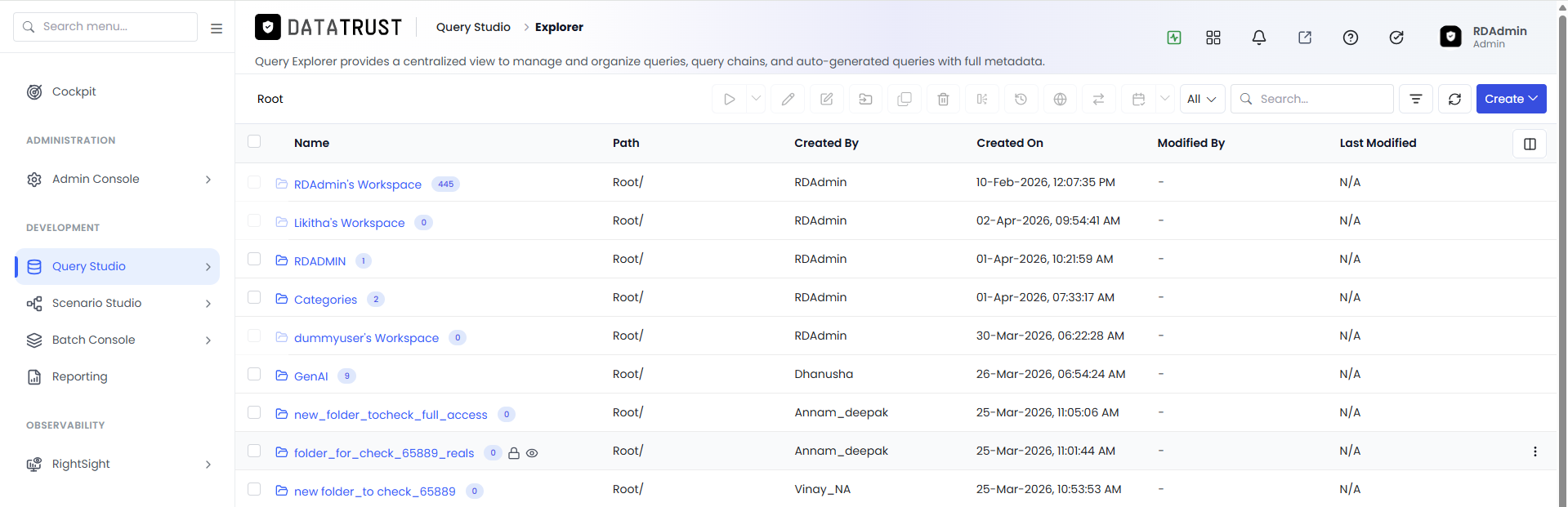The height and width of the screenshot is (507, 1568).
Task: Click the eye icon on folder_for_check_65889_reals
Action: (532, 453)
